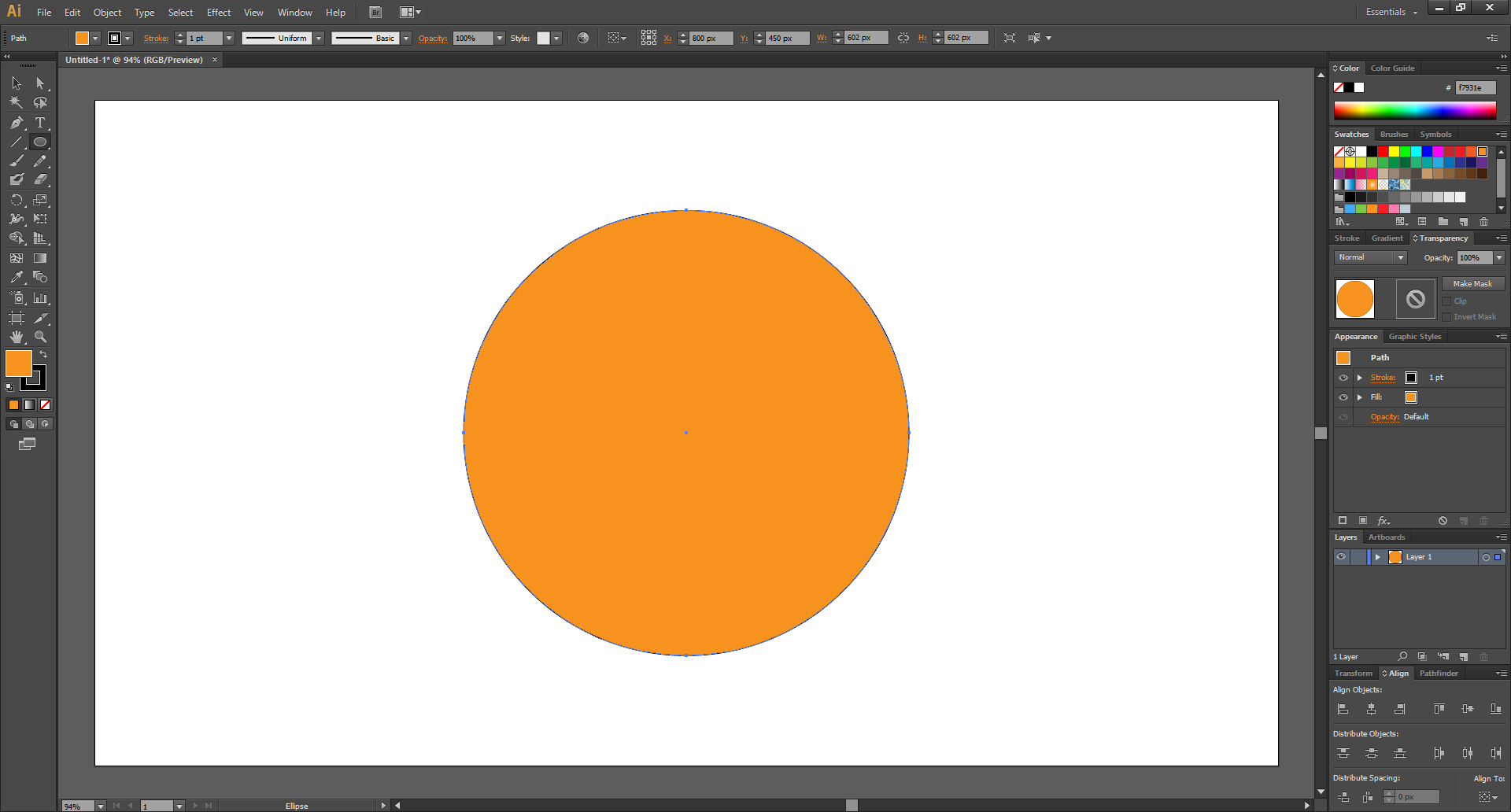
Task: Expand Layer 1 contents triangle
Action: 1377,557
